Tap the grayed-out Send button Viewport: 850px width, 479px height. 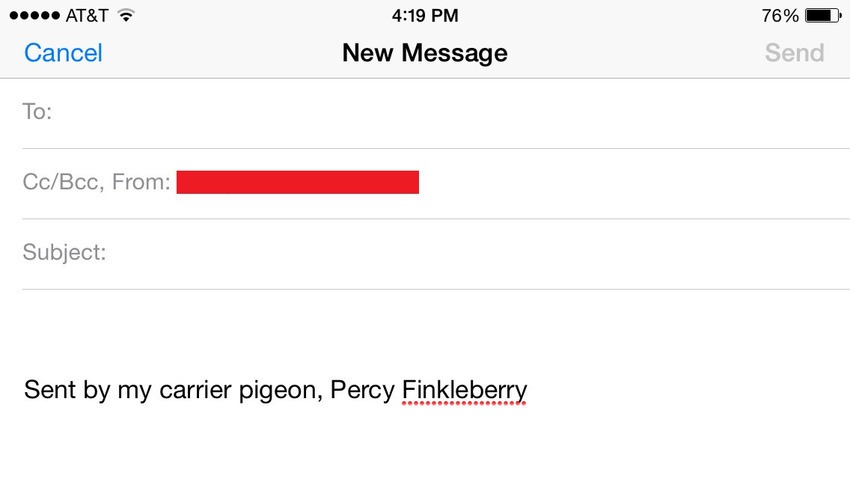tap(794, 53)
